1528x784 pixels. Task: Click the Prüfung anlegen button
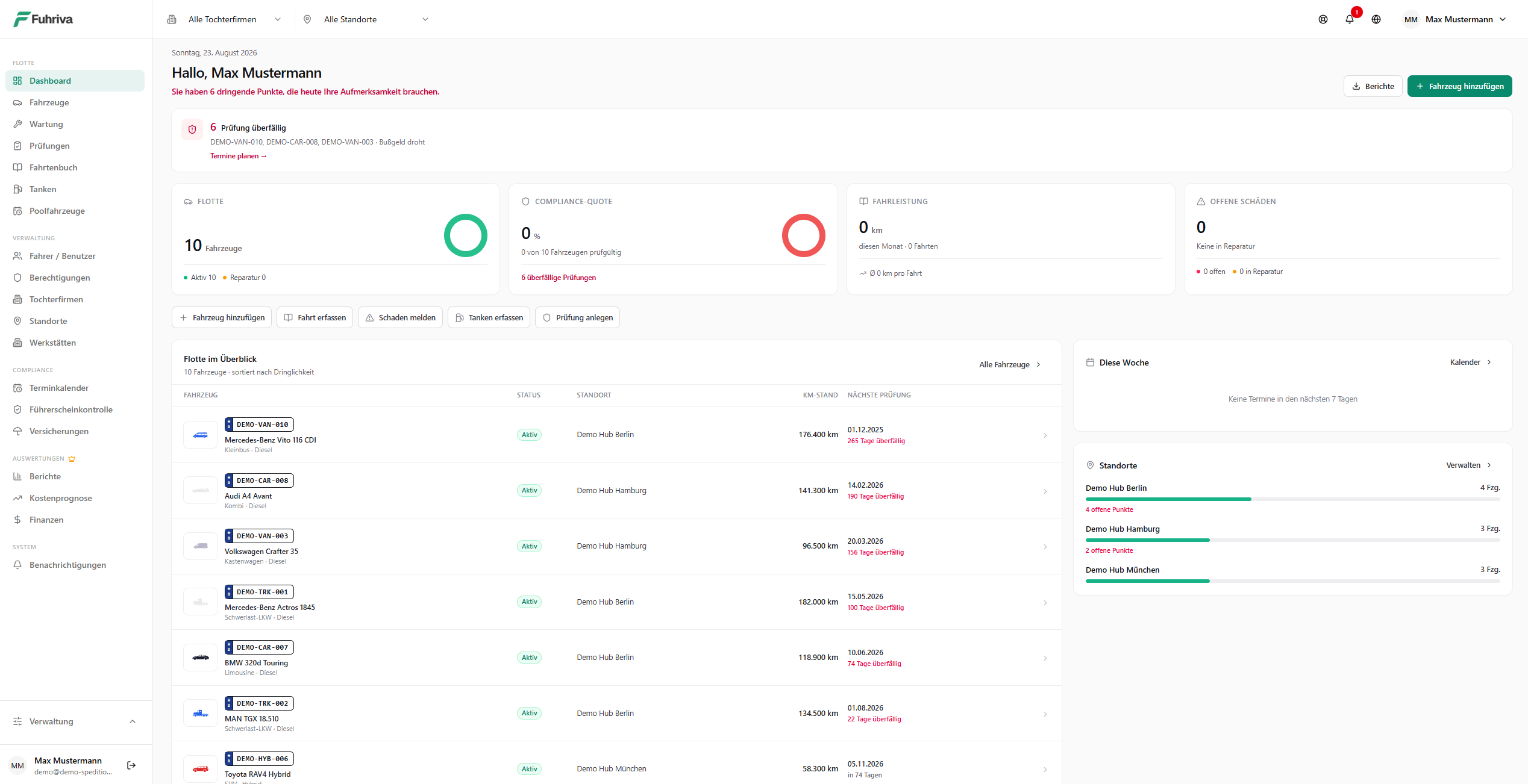tap(577, 317)
